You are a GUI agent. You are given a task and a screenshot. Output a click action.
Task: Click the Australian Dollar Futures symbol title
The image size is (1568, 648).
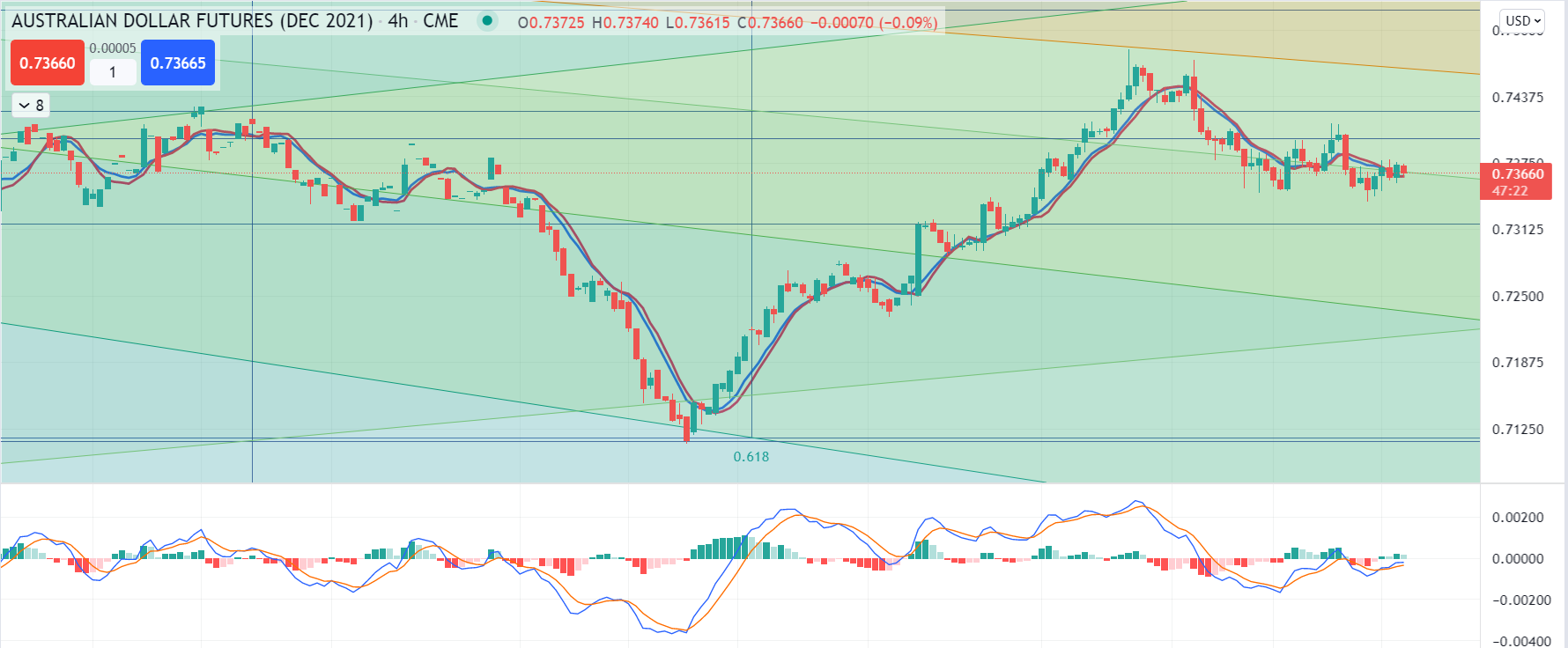point(192,21)
